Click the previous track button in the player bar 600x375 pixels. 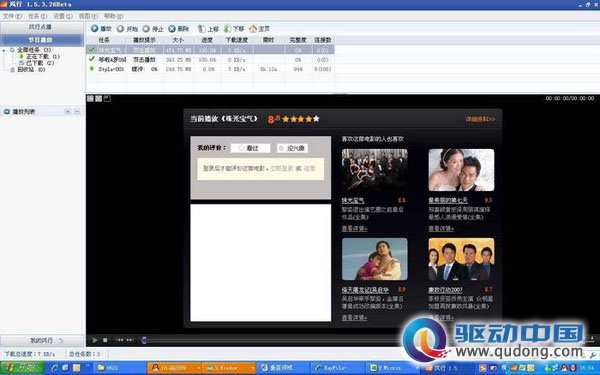pyautogui.click(x=120, y=340)
